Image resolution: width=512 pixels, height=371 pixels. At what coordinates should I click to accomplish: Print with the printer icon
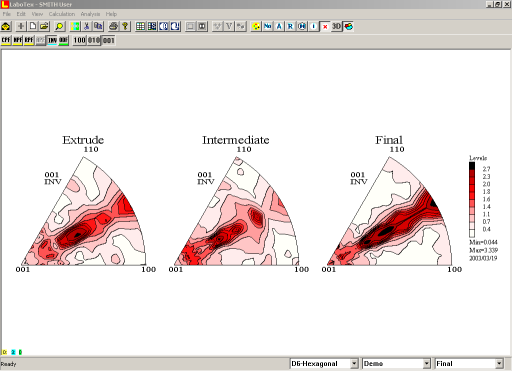coord(114,26)
